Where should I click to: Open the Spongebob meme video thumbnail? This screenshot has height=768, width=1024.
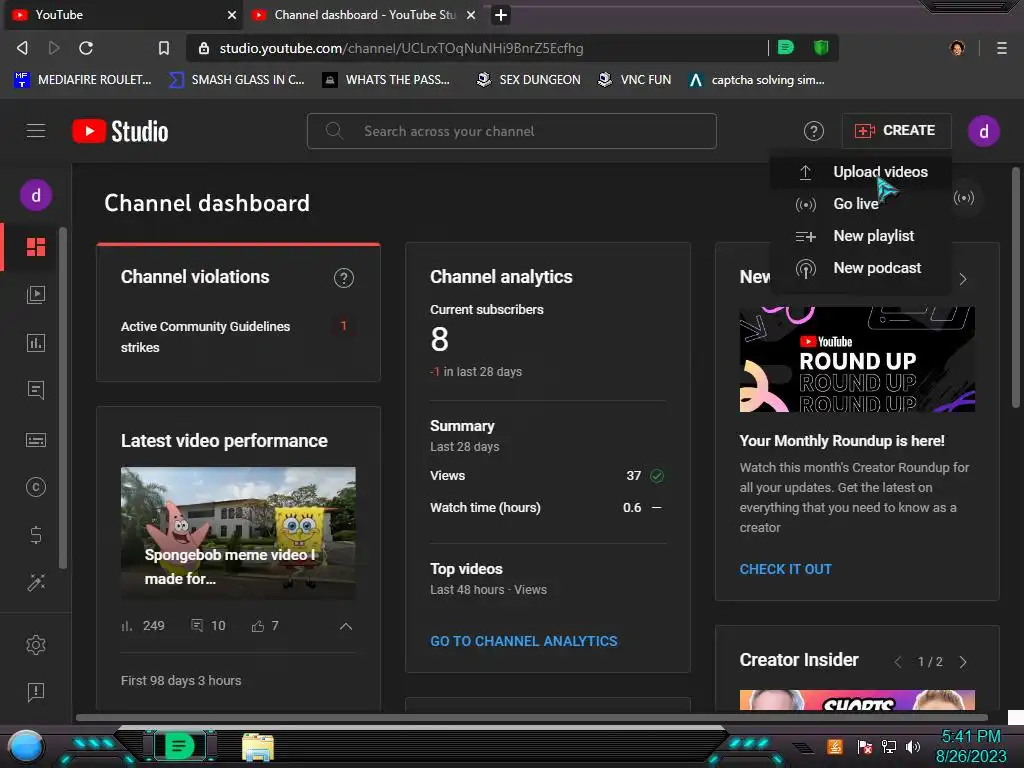pyautogui.click(x=238, y=533)
